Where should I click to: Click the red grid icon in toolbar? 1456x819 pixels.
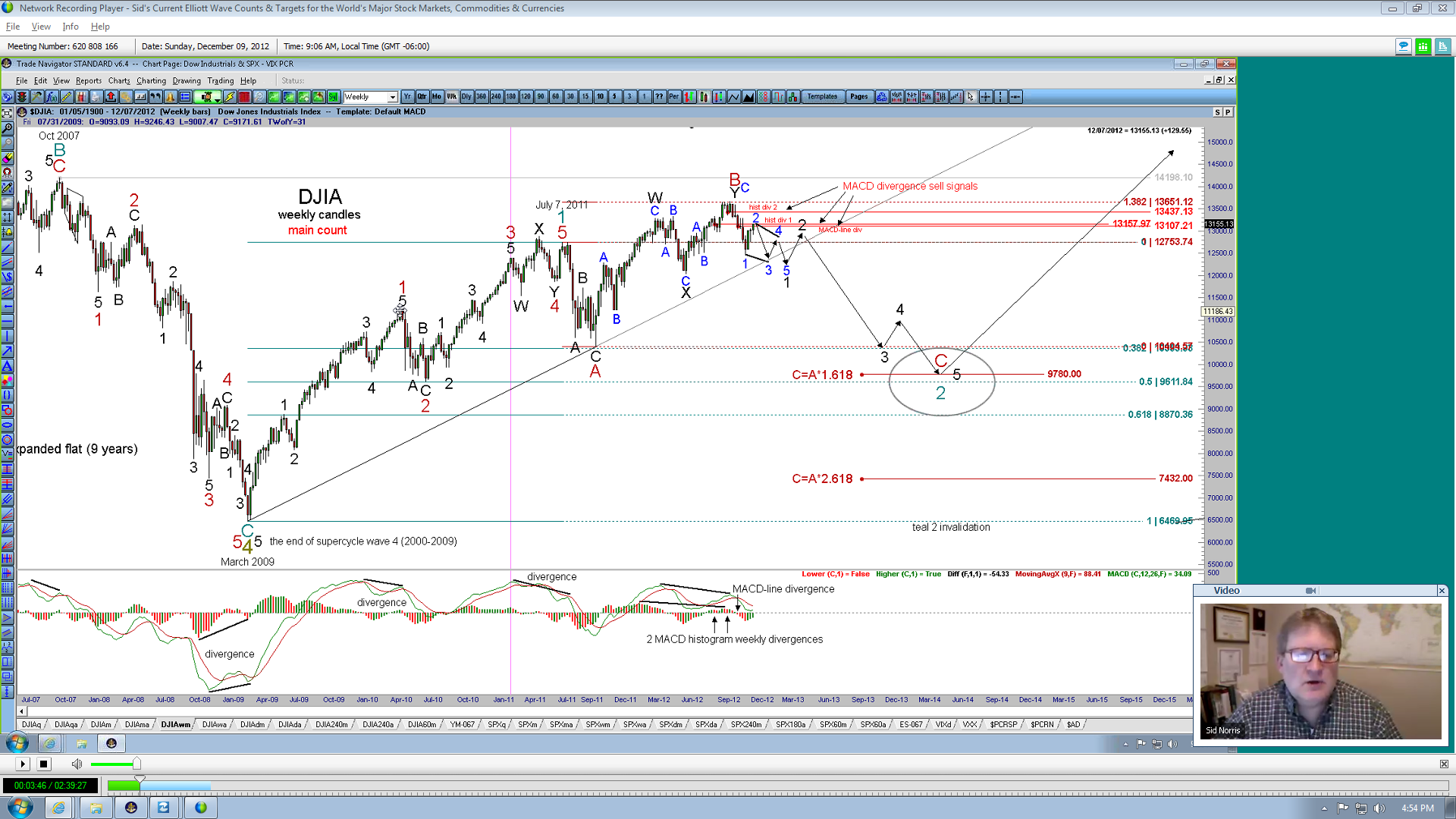coord(244,97)
